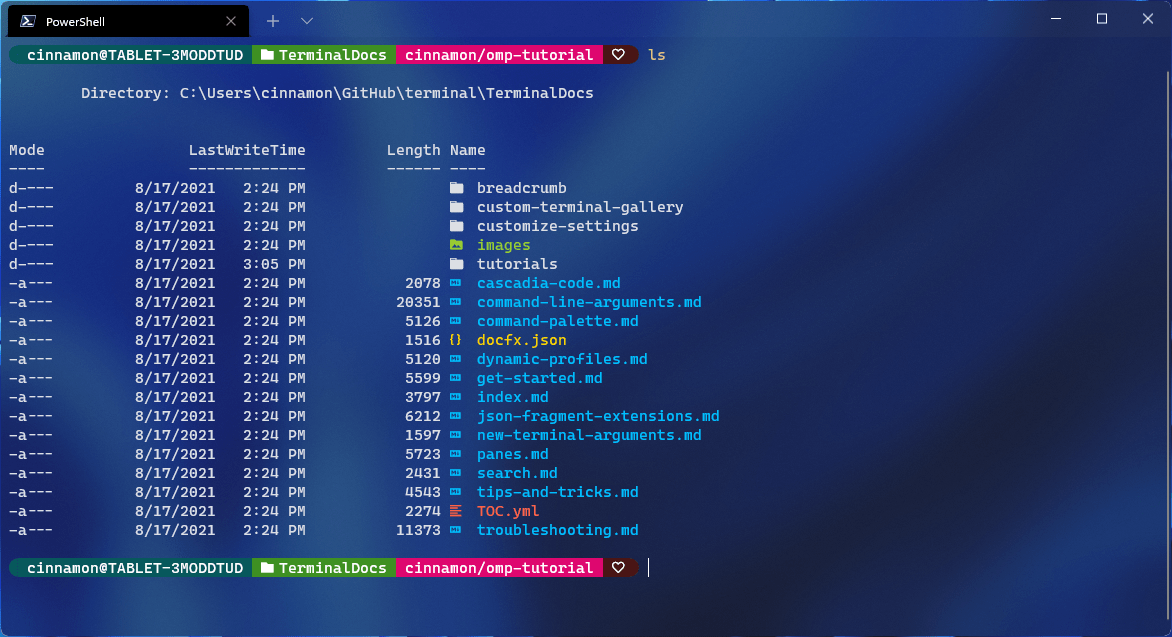Click the markdown icon beside cascadia-code.md
The height and width of the screenshot is (637, 1172).
tap(457, 283)
